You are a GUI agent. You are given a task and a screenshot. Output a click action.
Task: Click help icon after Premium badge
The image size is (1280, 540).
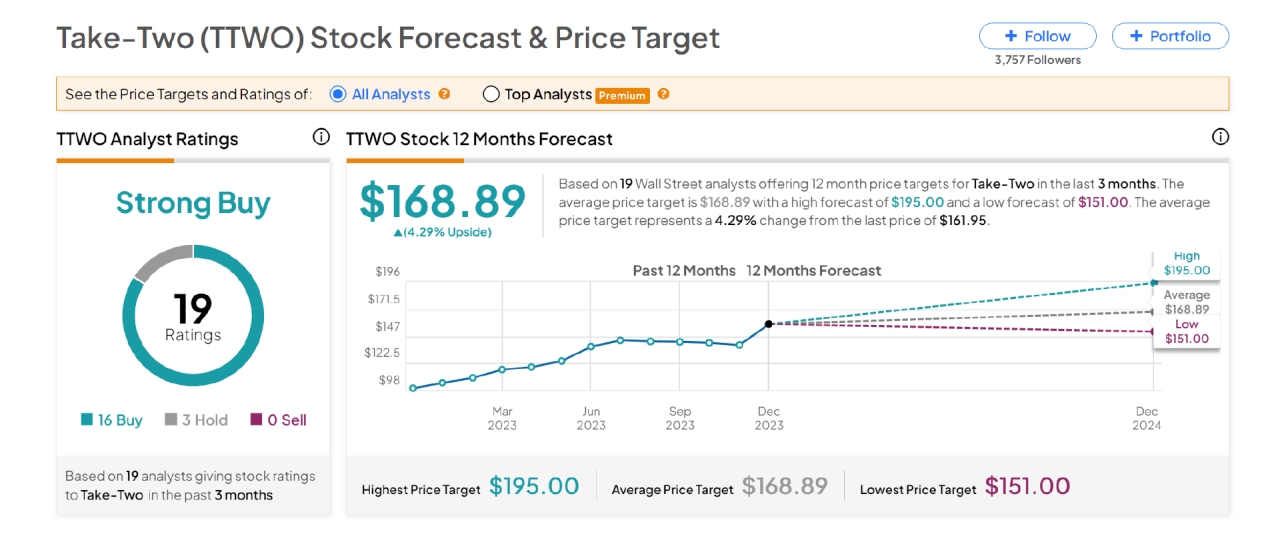pos(663,94)
